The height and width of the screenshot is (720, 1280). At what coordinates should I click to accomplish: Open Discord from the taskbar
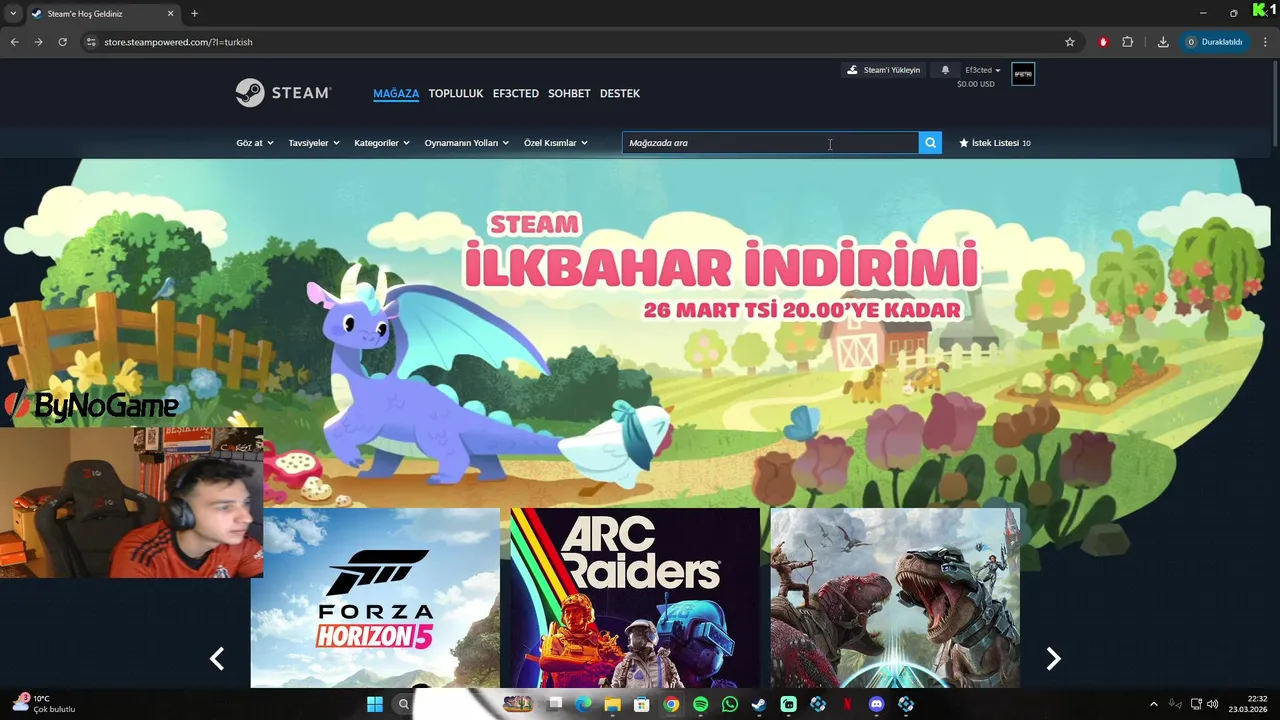[877, 704]
